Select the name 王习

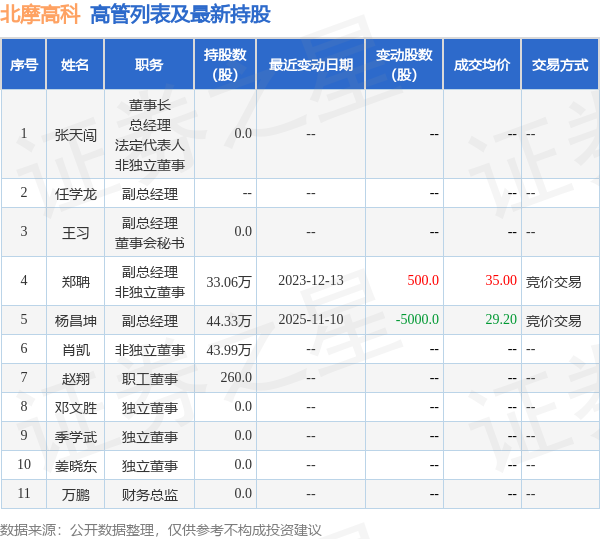tap(75, 233)
